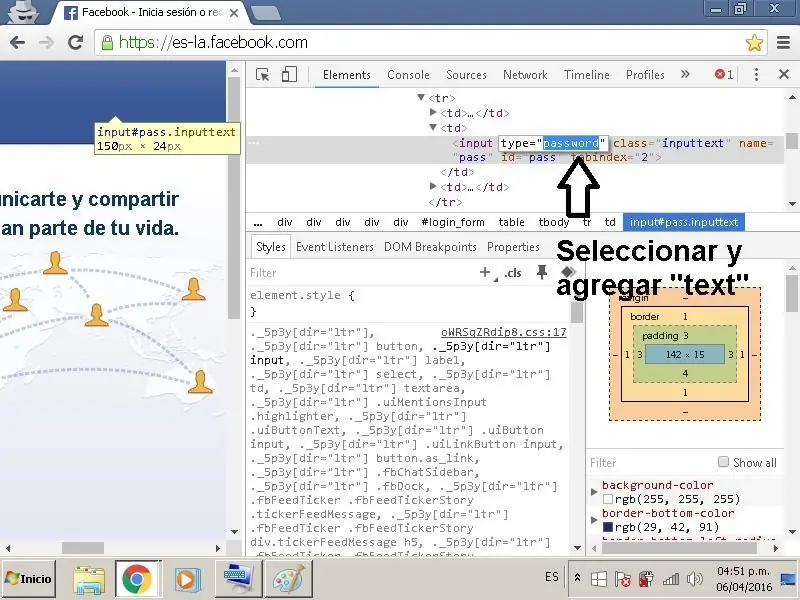
Task: Expand background-color computed property
Action: tap(594, 492)
